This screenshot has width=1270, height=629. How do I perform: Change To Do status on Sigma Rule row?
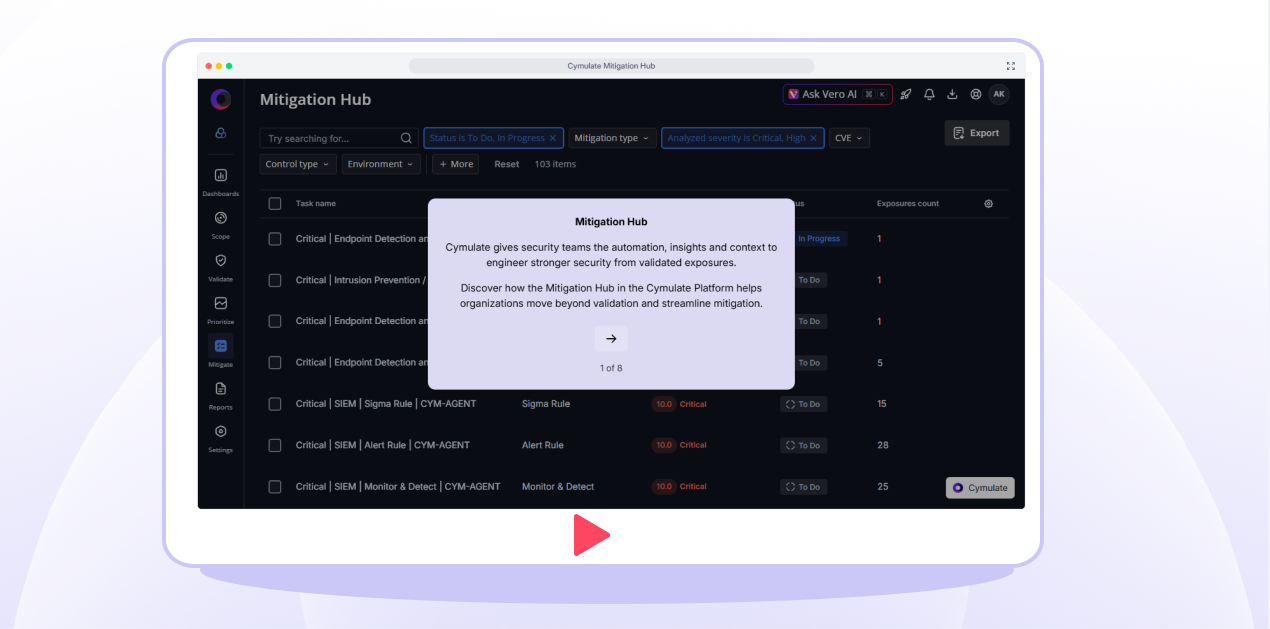coord(803,404)
